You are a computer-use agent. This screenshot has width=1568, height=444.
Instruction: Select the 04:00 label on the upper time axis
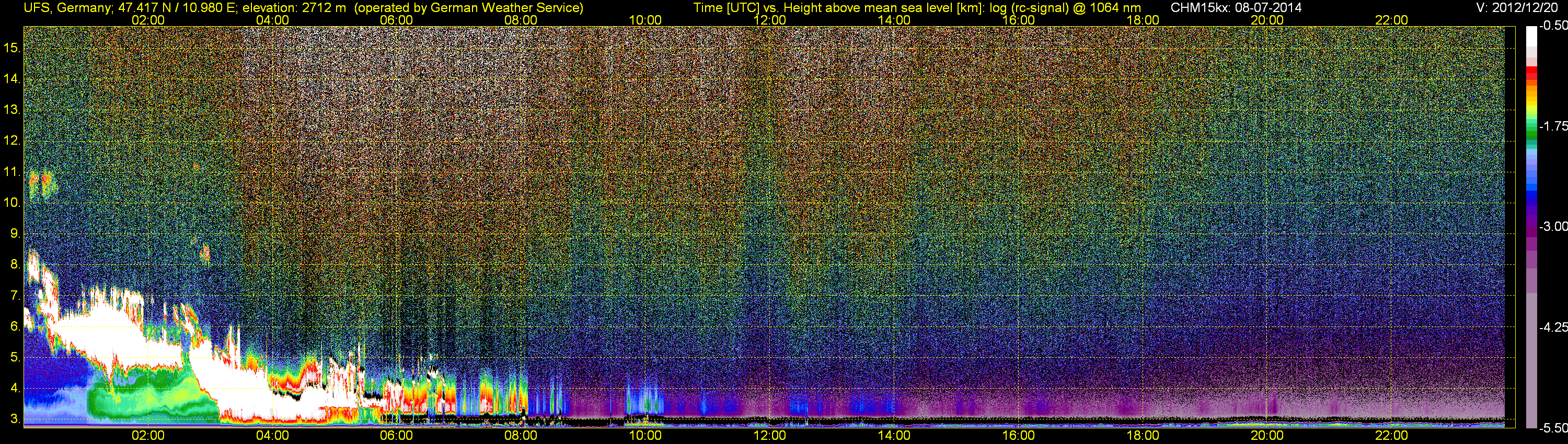tap(272, 20)
